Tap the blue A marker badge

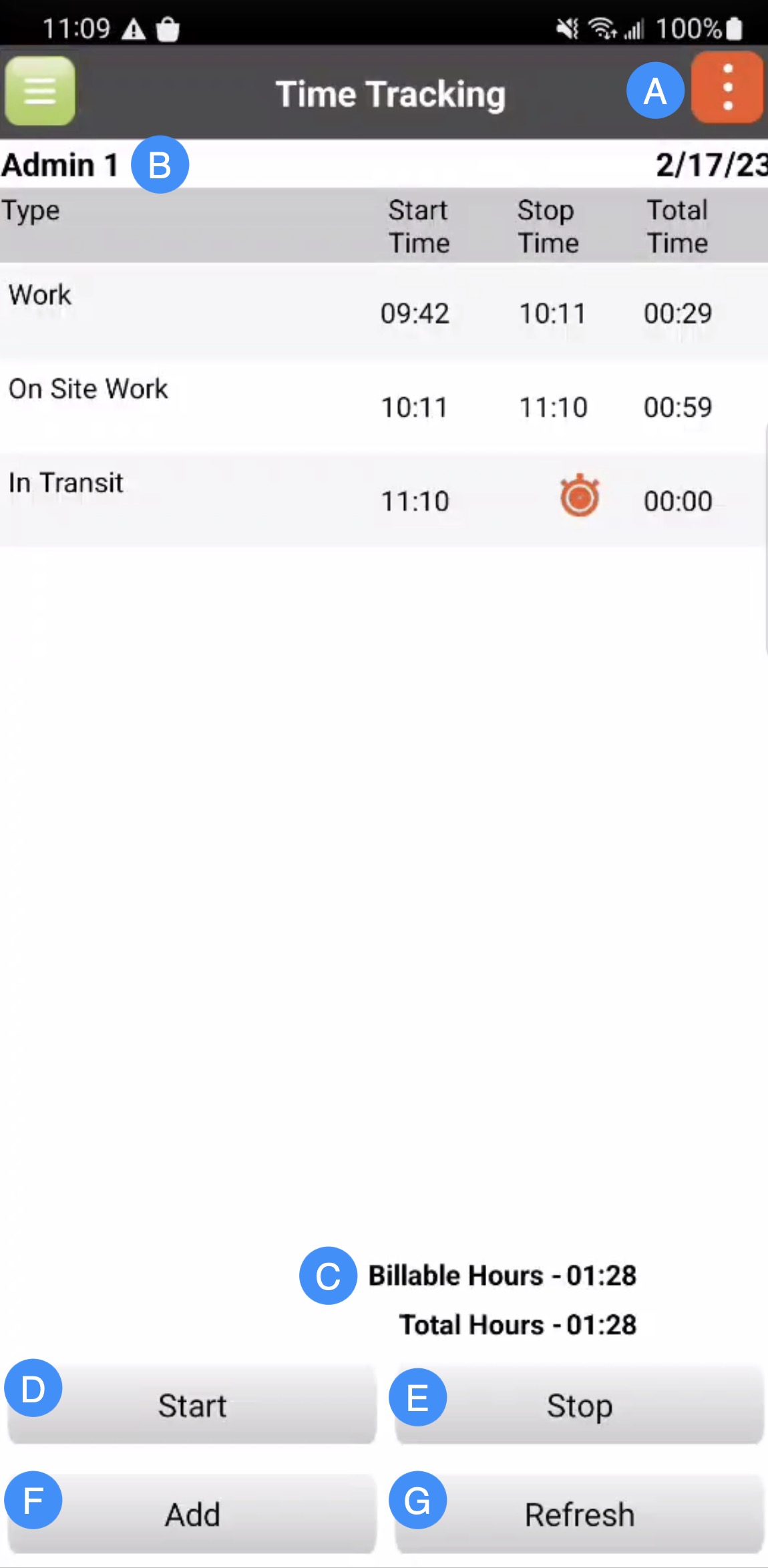click(655, 91)
